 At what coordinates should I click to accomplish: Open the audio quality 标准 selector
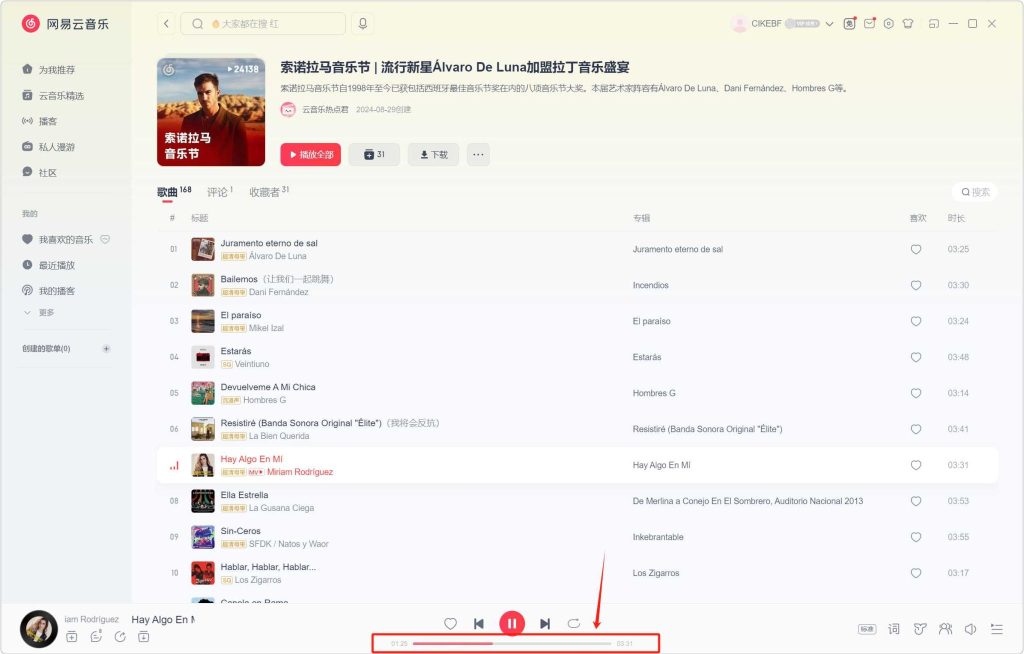pyautogui.click(x=867, y=629)
